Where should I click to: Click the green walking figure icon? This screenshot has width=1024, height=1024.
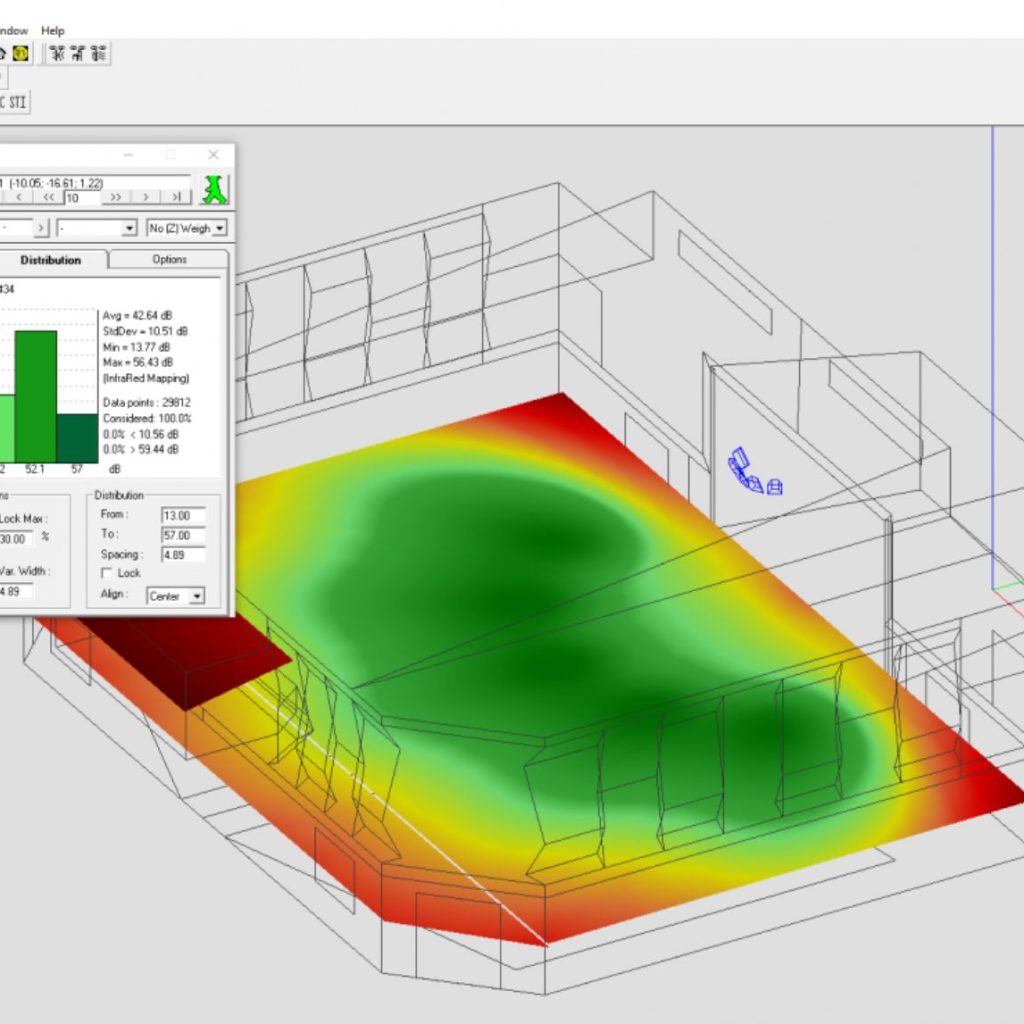click(213, 189)
